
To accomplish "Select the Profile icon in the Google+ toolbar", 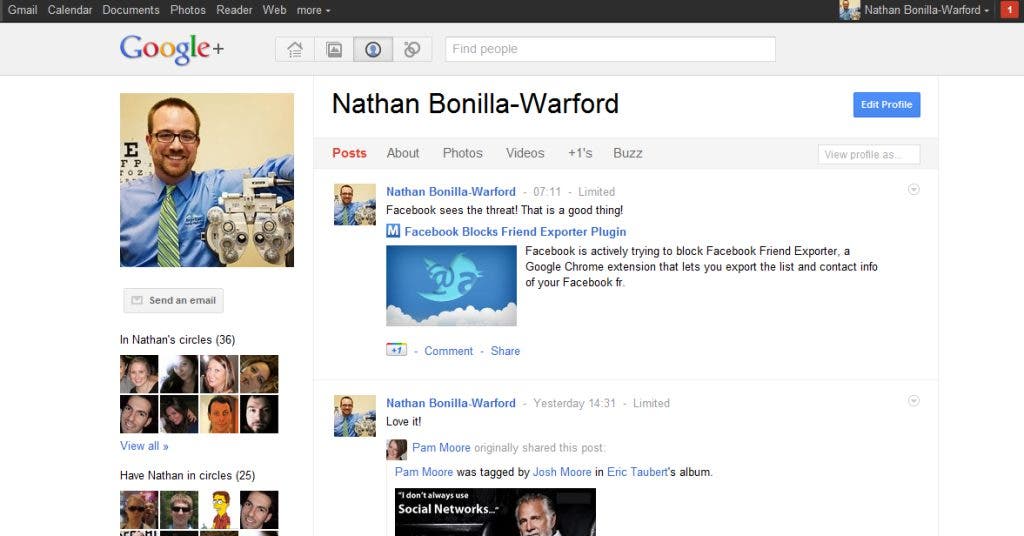I will point(373,49).
